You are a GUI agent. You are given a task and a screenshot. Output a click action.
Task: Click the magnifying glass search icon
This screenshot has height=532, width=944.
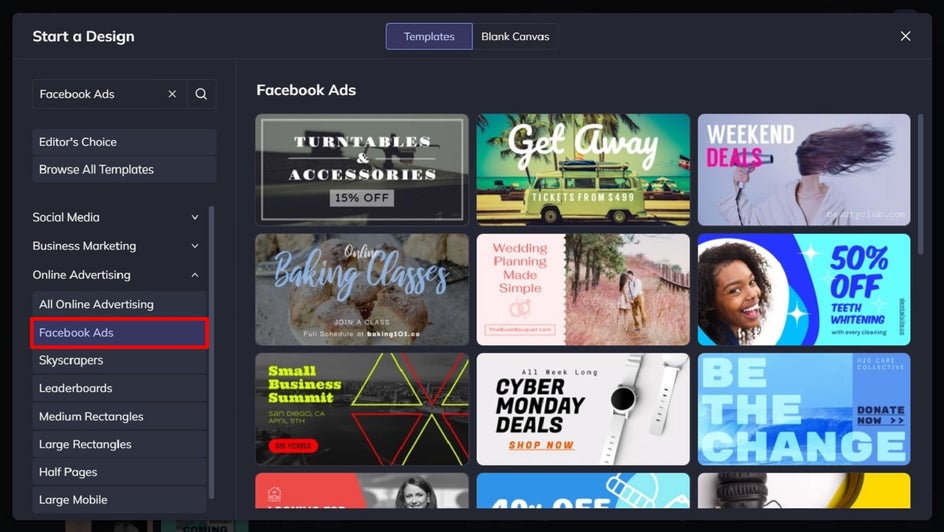point(201,94)
